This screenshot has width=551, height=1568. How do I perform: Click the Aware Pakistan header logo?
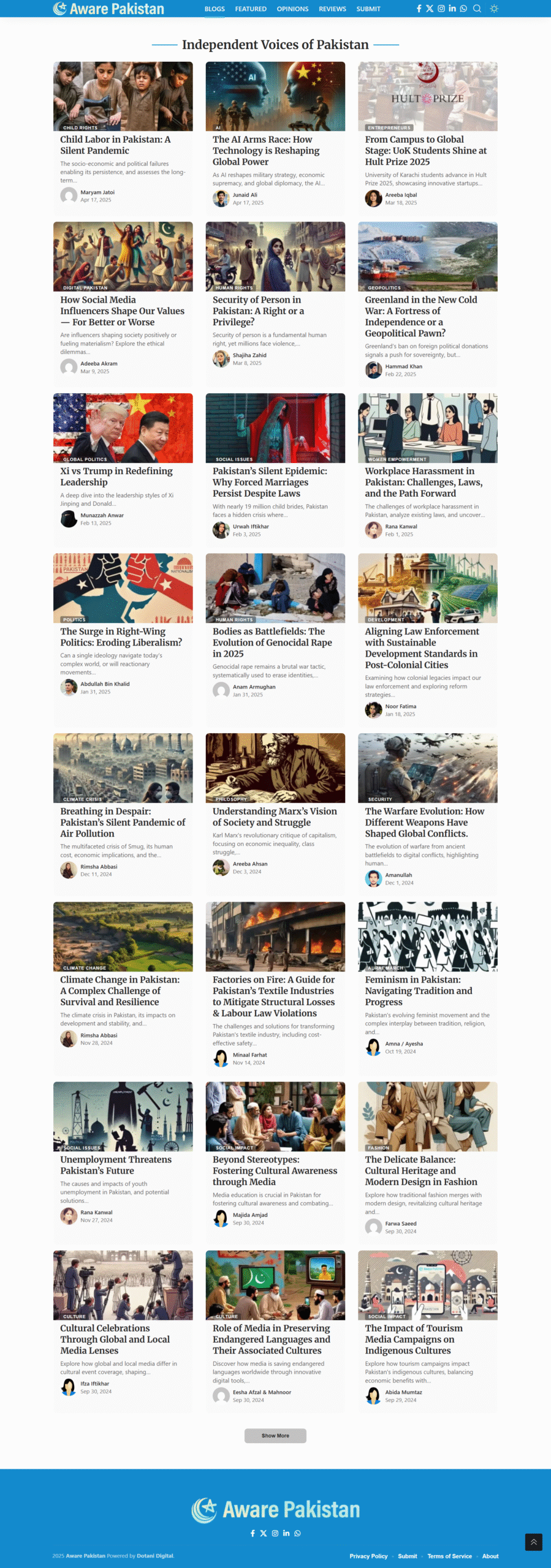click(108, 9)
